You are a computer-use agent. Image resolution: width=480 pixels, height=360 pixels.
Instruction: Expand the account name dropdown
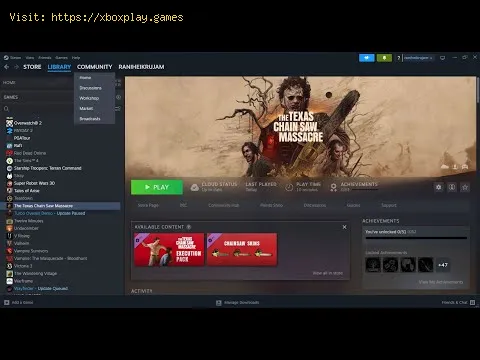pos(418,58)
